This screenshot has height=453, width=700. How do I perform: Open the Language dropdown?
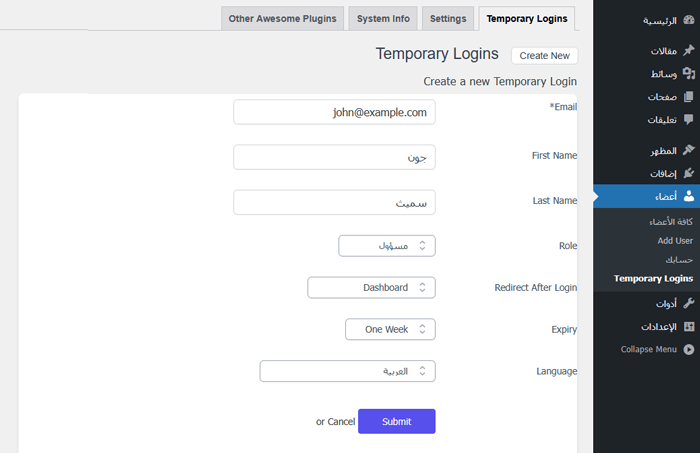pyautogui.click(x=347, y=371)
